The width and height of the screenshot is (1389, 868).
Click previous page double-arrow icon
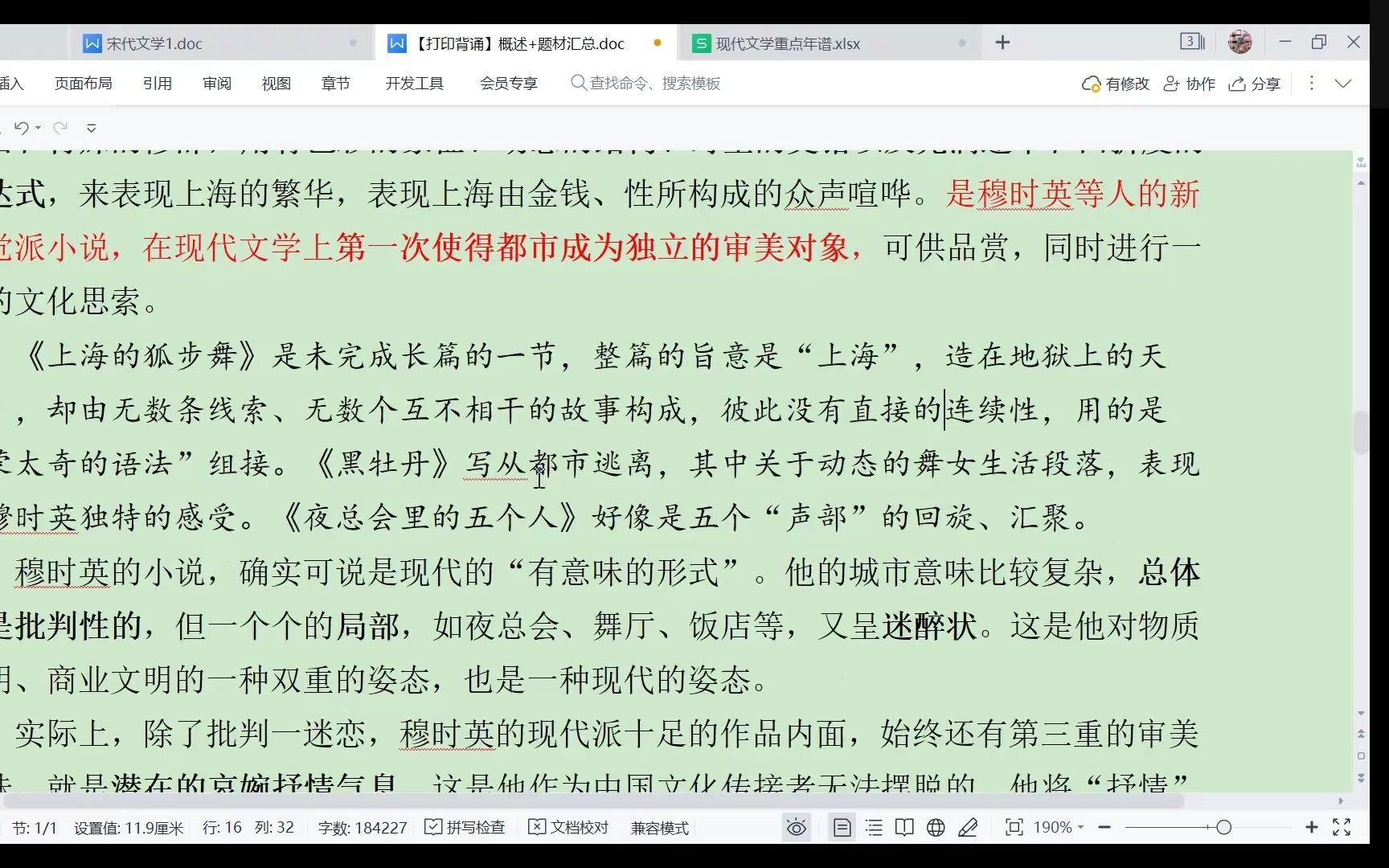[1360, 734]
